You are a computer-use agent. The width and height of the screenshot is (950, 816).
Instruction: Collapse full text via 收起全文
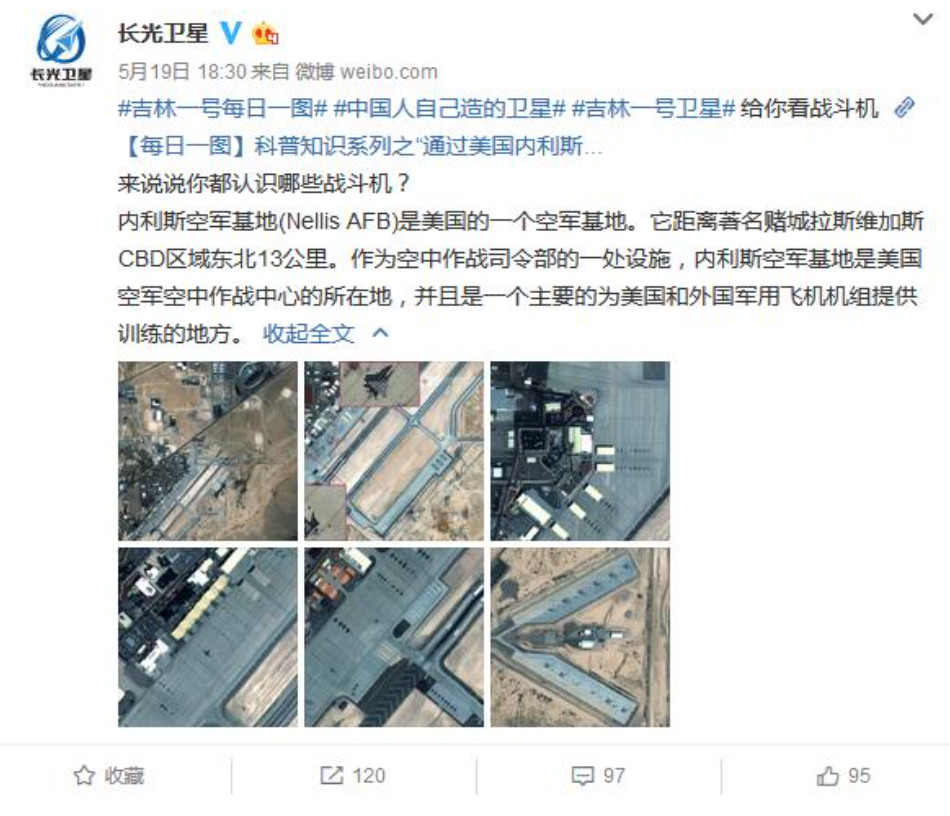coord(308,333)
